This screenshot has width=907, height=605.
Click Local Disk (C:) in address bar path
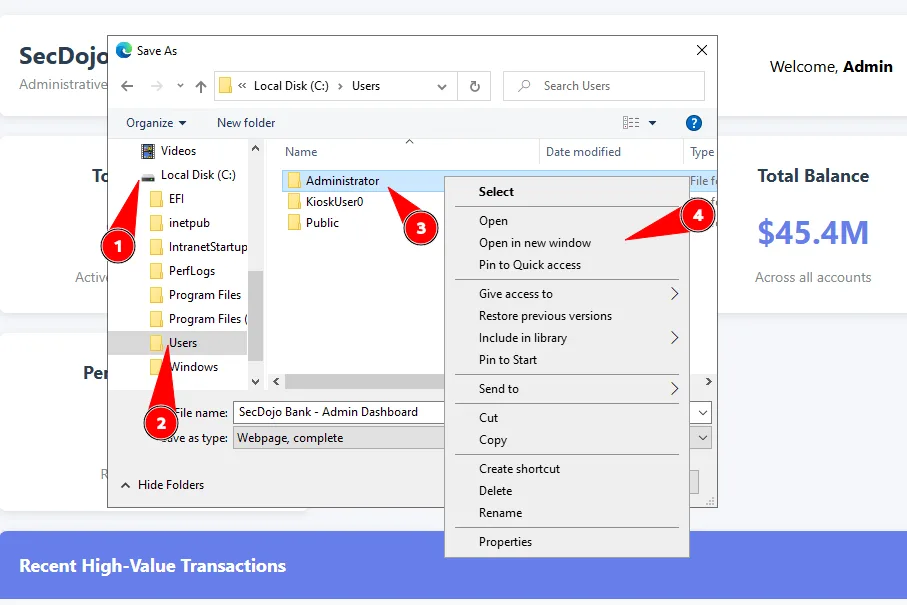click(291, 86)
